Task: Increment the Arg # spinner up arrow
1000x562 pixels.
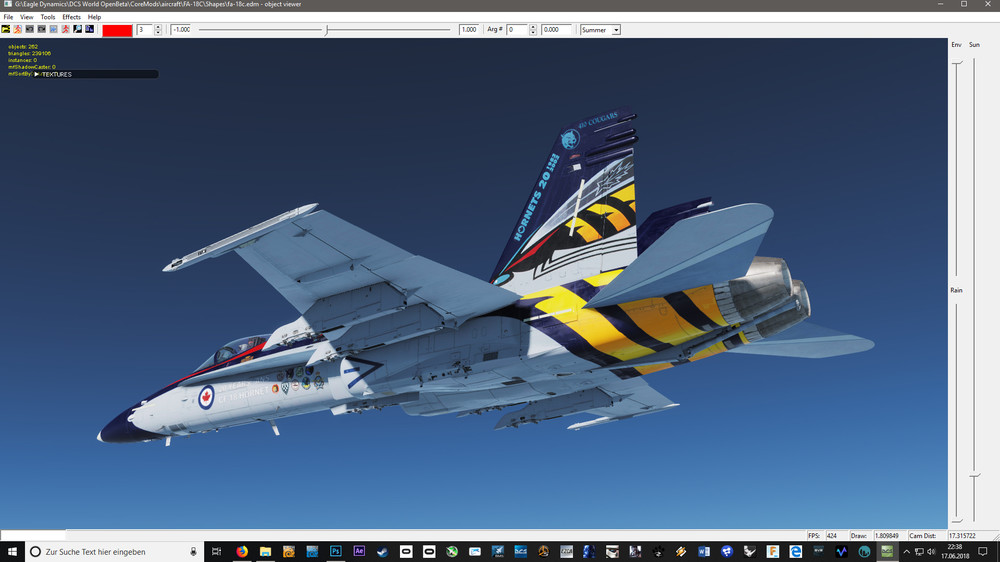Action: [x=533, y=27]
